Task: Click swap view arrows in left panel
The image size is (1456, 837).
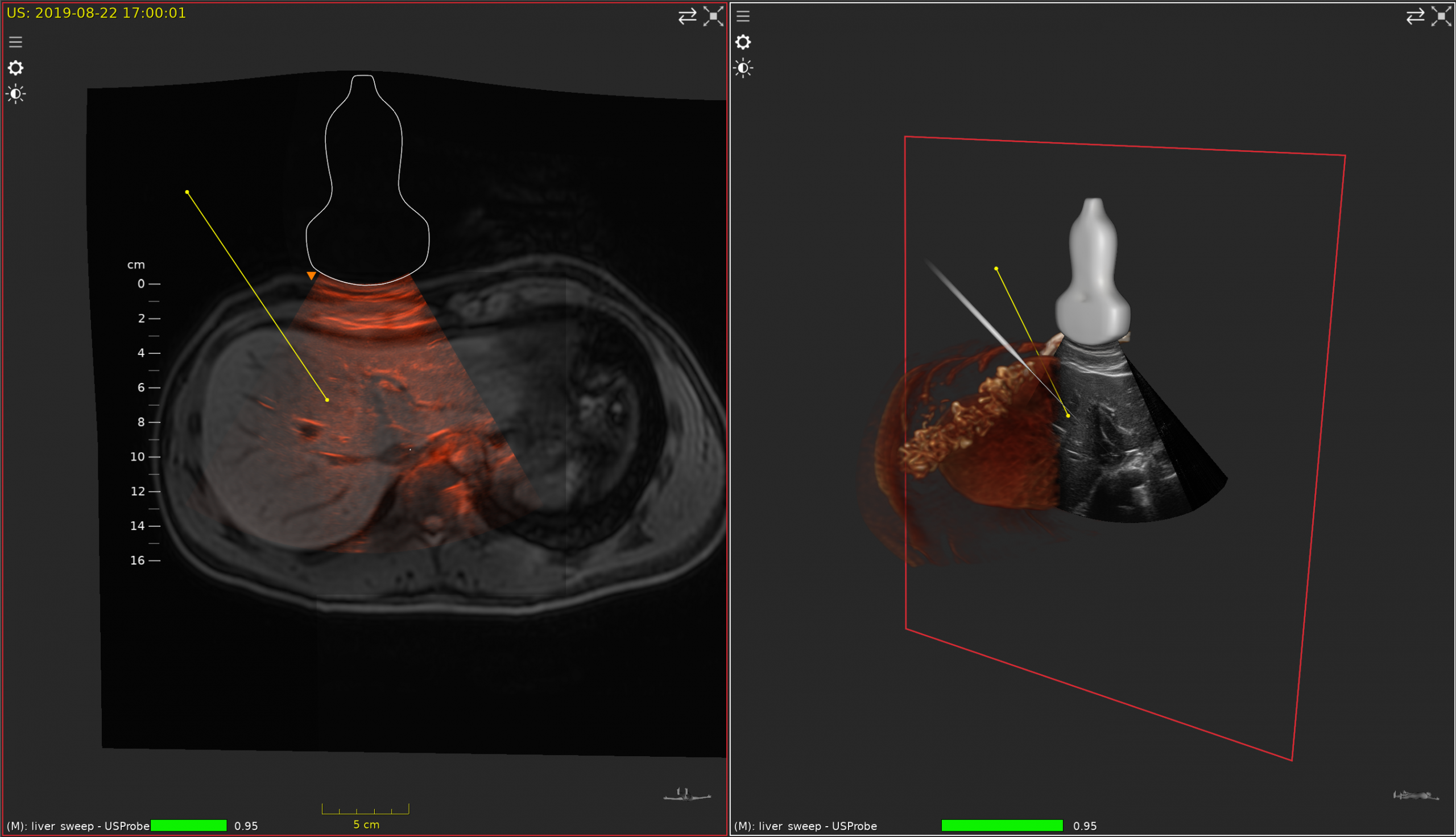Action: 687,16
